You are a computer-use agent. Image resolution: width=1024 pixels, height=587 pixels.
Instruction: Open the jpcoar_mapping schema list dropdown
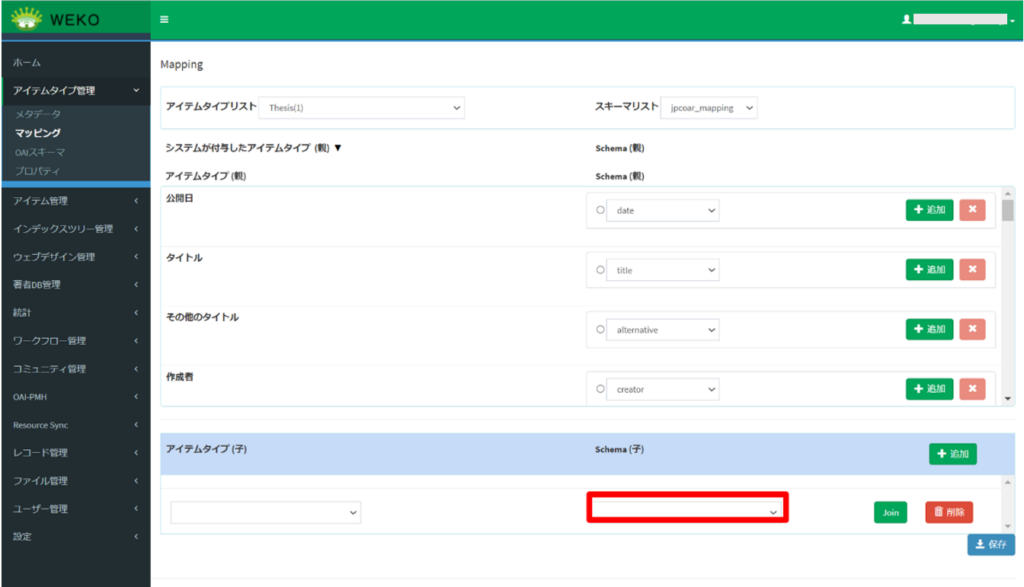709,108
